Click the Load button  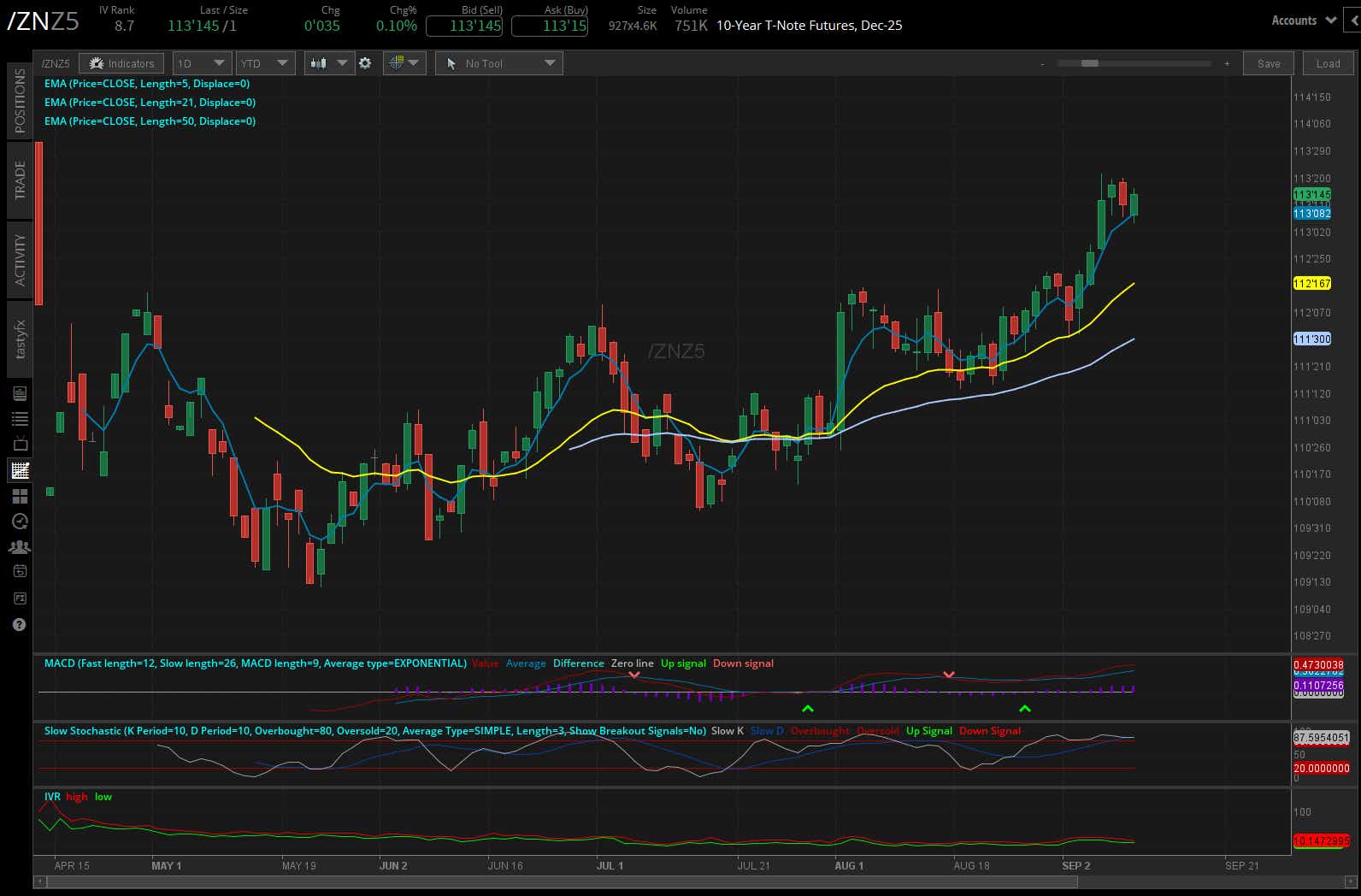(1328, 63)
